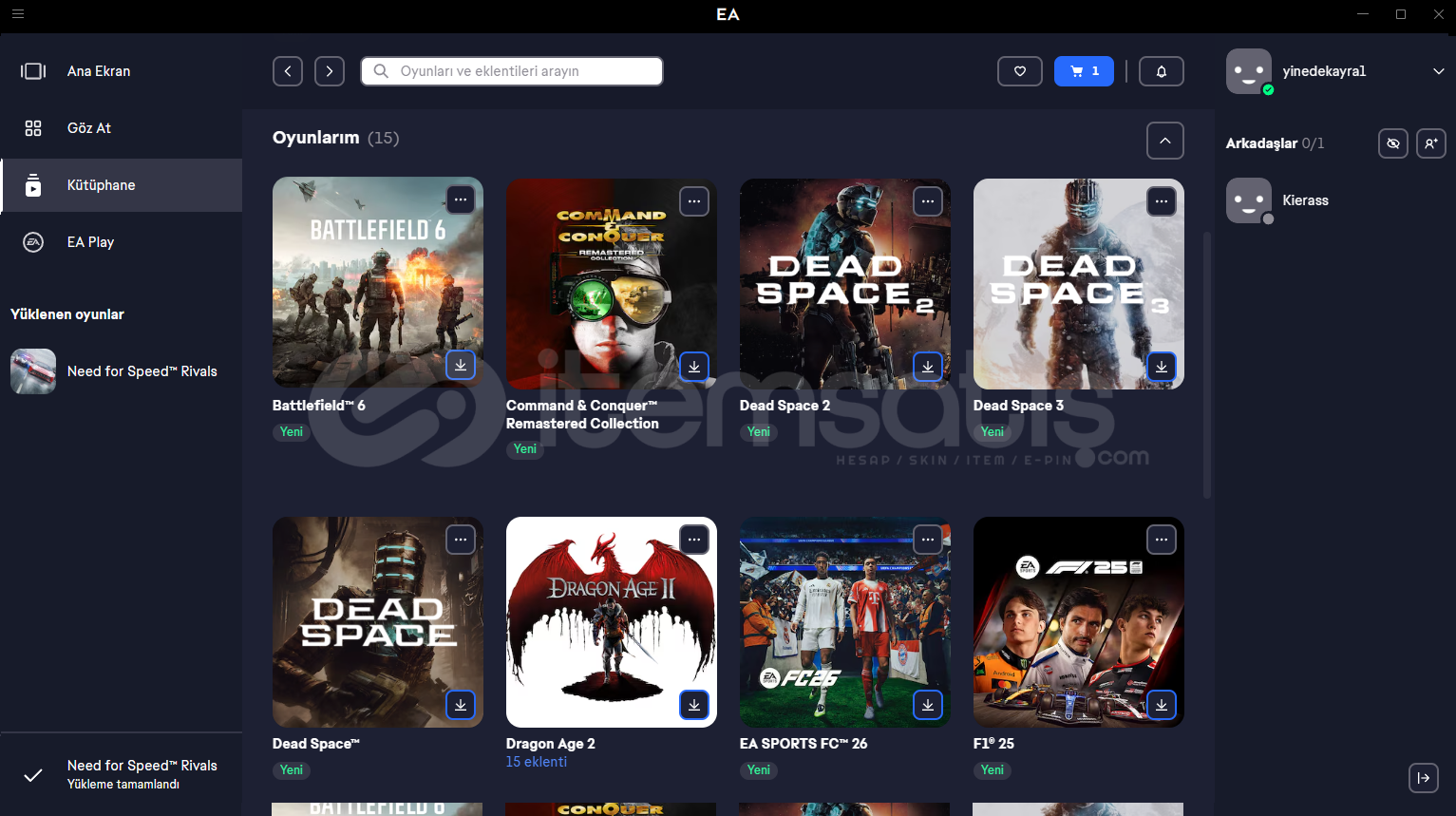Click the Yeni tag under F1 25

[x=993, y=770]
